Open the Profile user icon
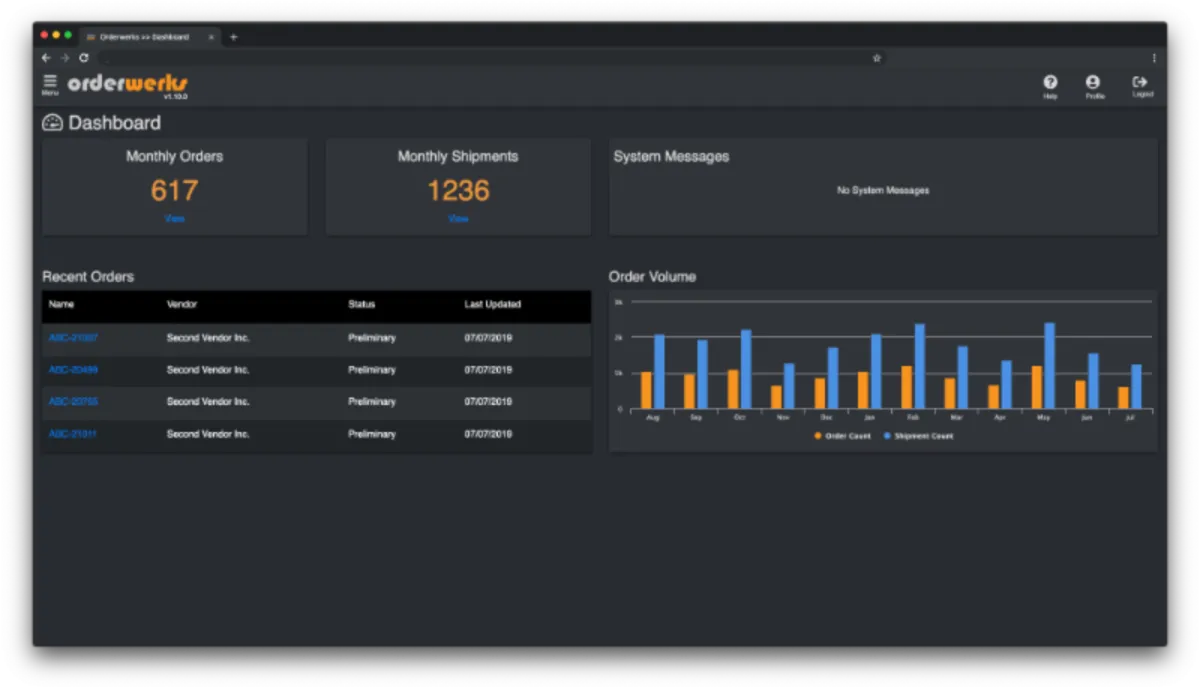 click(x=1093, y=83)
